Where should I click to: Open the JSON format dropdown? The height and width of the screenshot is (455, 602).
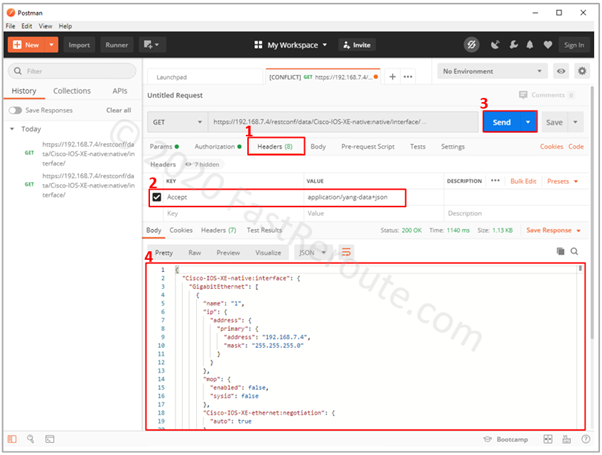click(312, 253)
